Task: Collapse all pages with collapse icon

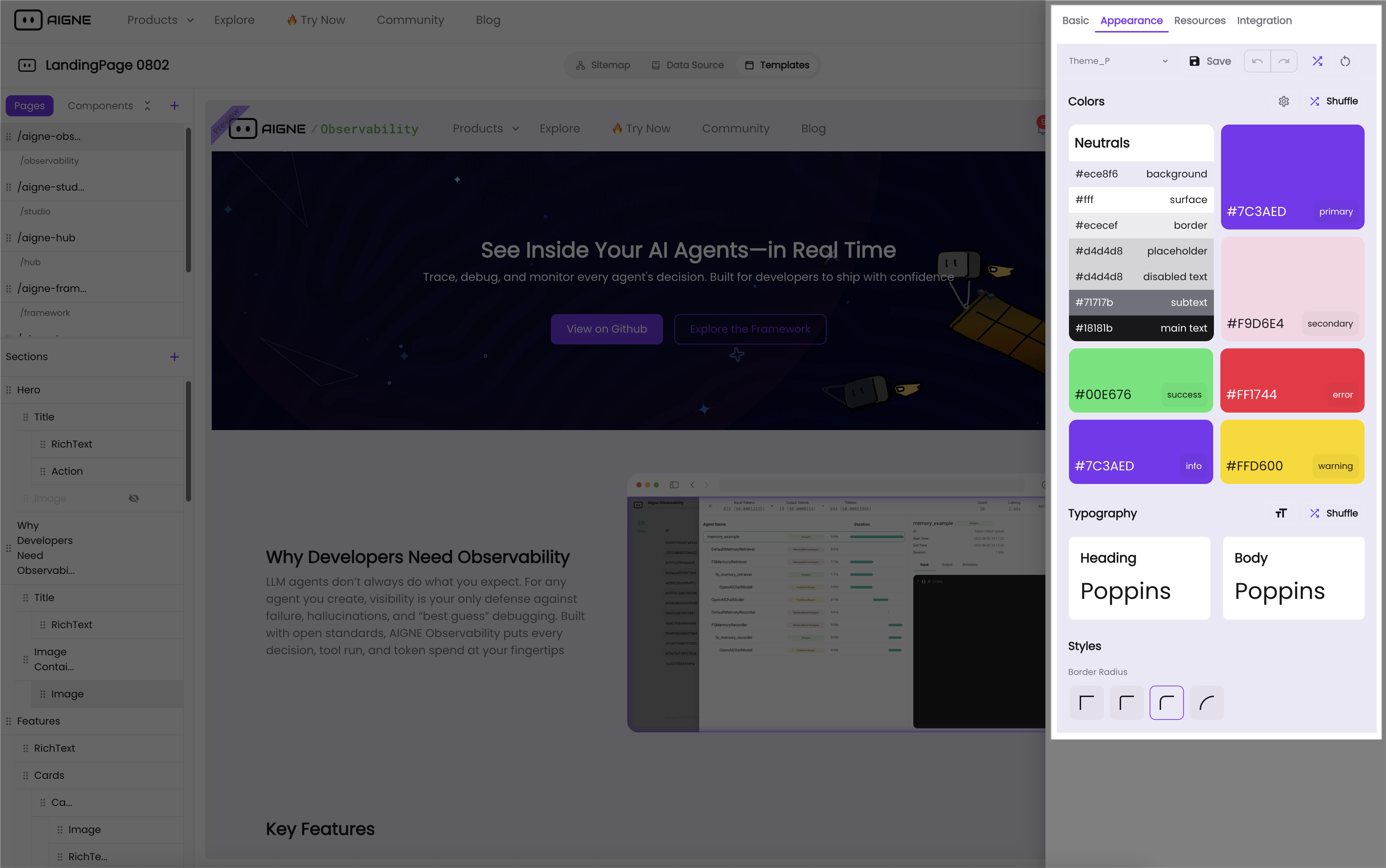Action: (147, 106)
